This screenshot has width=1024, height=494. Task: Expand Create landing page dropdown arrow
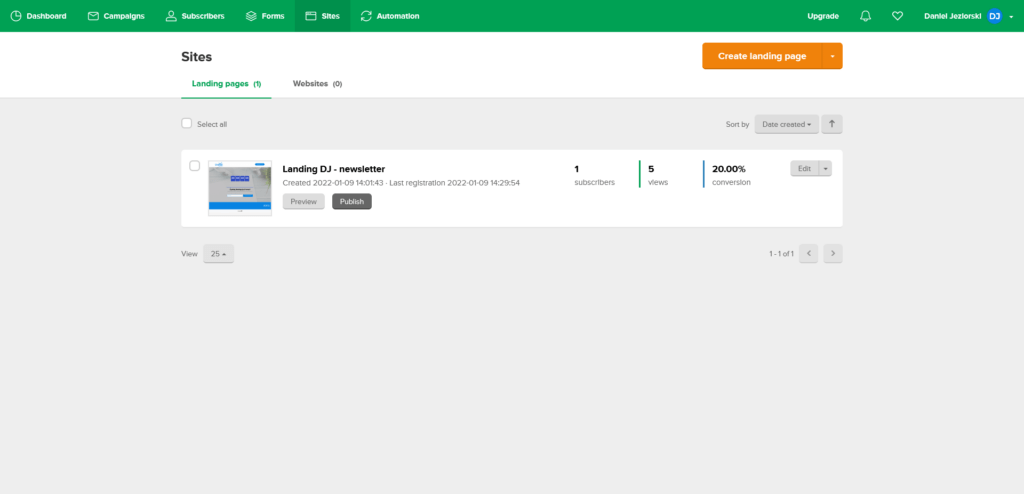(x=832, y=56)
